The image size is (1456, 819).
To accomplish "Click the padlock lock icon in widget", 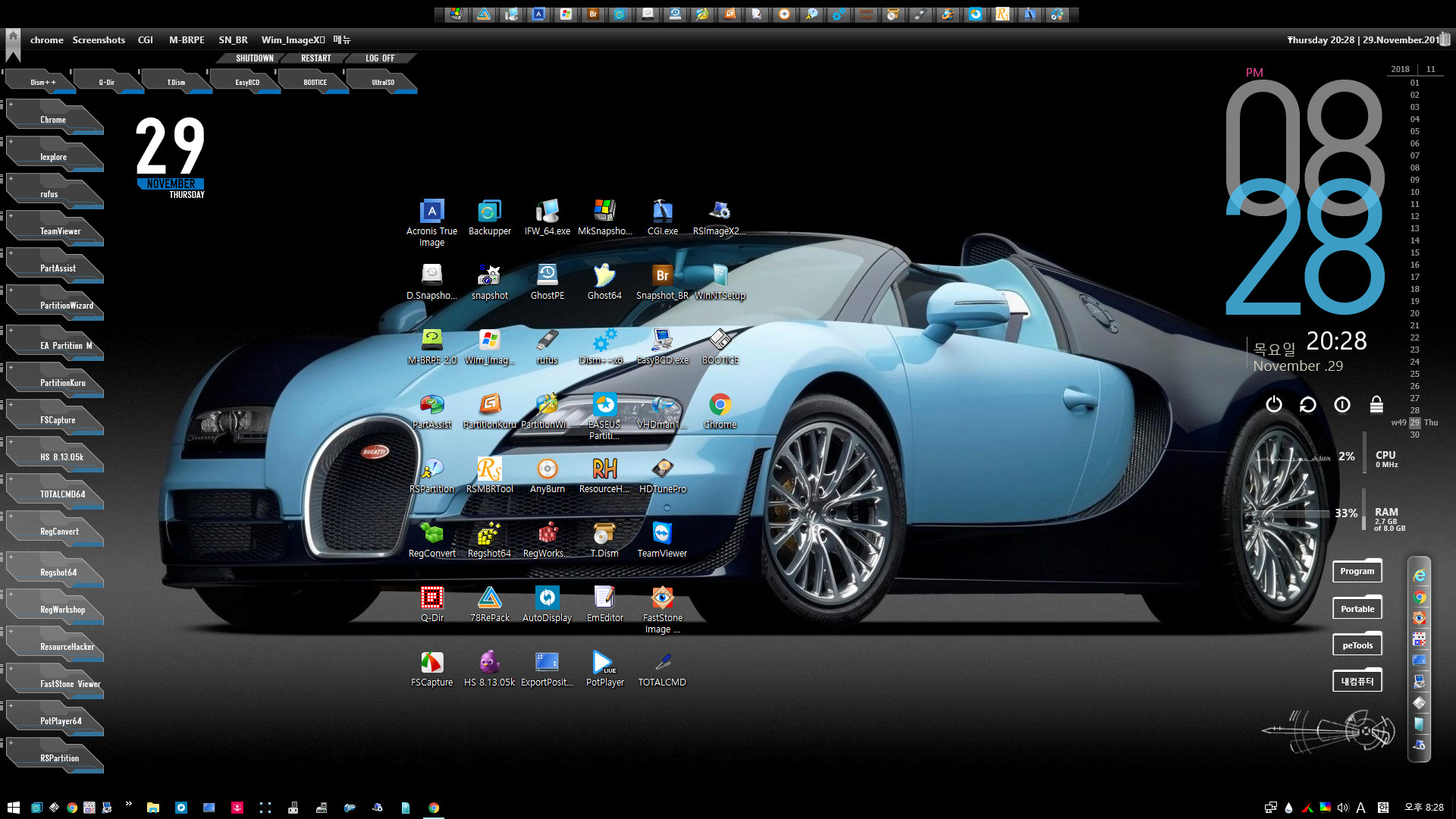I will (1376, 404).
